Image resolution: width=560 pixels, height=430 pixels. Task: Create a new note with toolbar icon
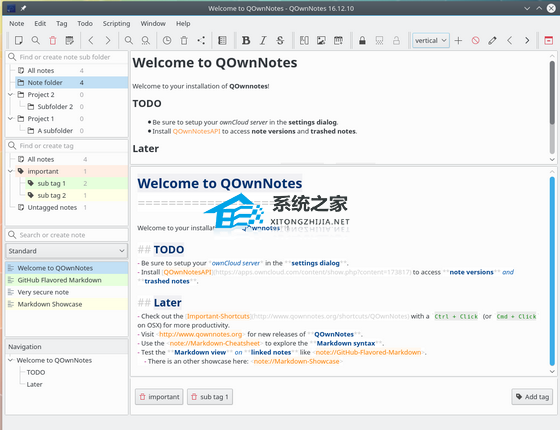pyautogui.click(x=19, y=40)
